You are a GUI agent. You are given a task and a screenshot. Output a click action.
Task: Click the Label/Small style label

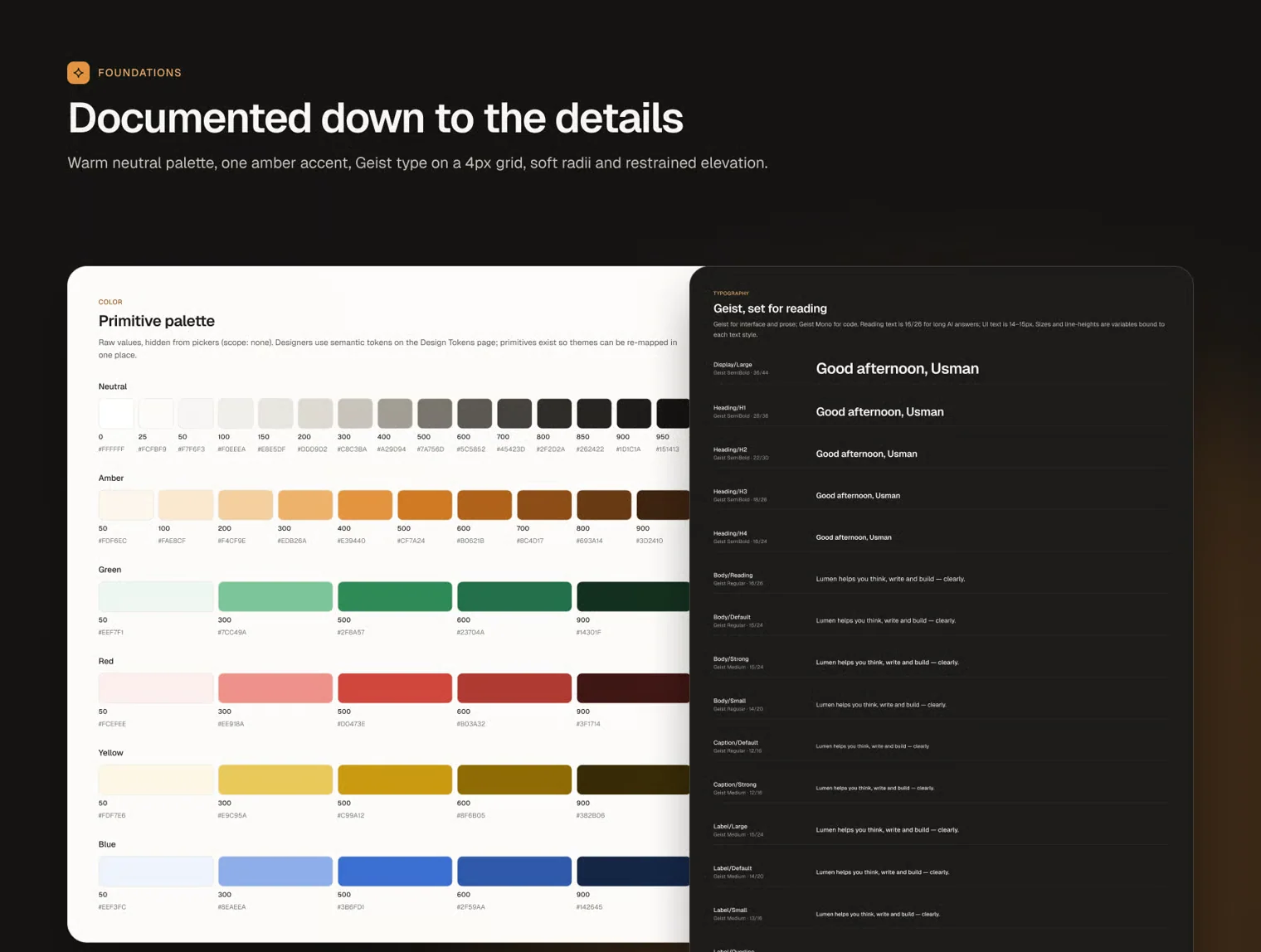[730, 910]
